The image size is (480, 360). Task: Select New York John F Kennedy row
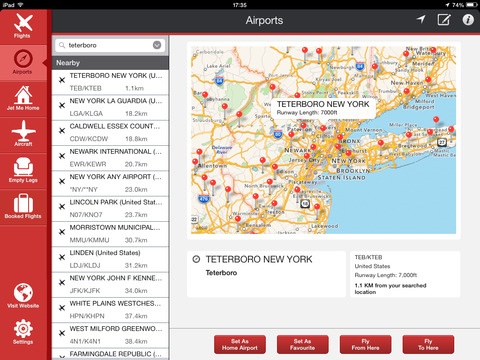coord(110,285)
